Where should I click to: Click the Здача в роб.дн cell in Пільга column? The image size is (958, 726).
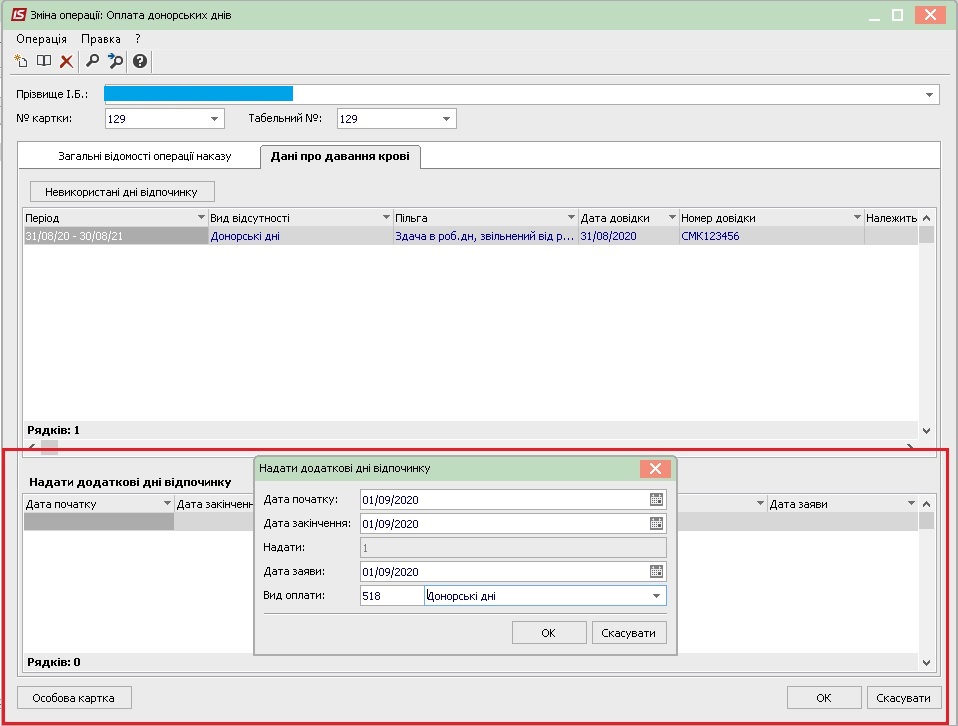pos(485,236)
